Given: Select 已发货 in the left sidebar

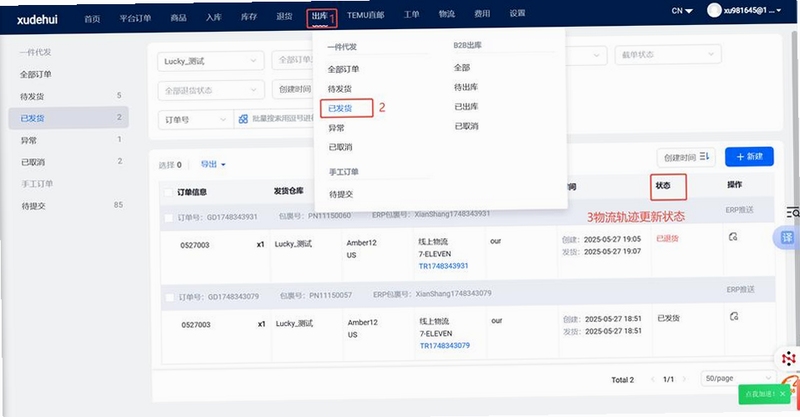Looking at the screenshot, I should click(x=68, y=118).
